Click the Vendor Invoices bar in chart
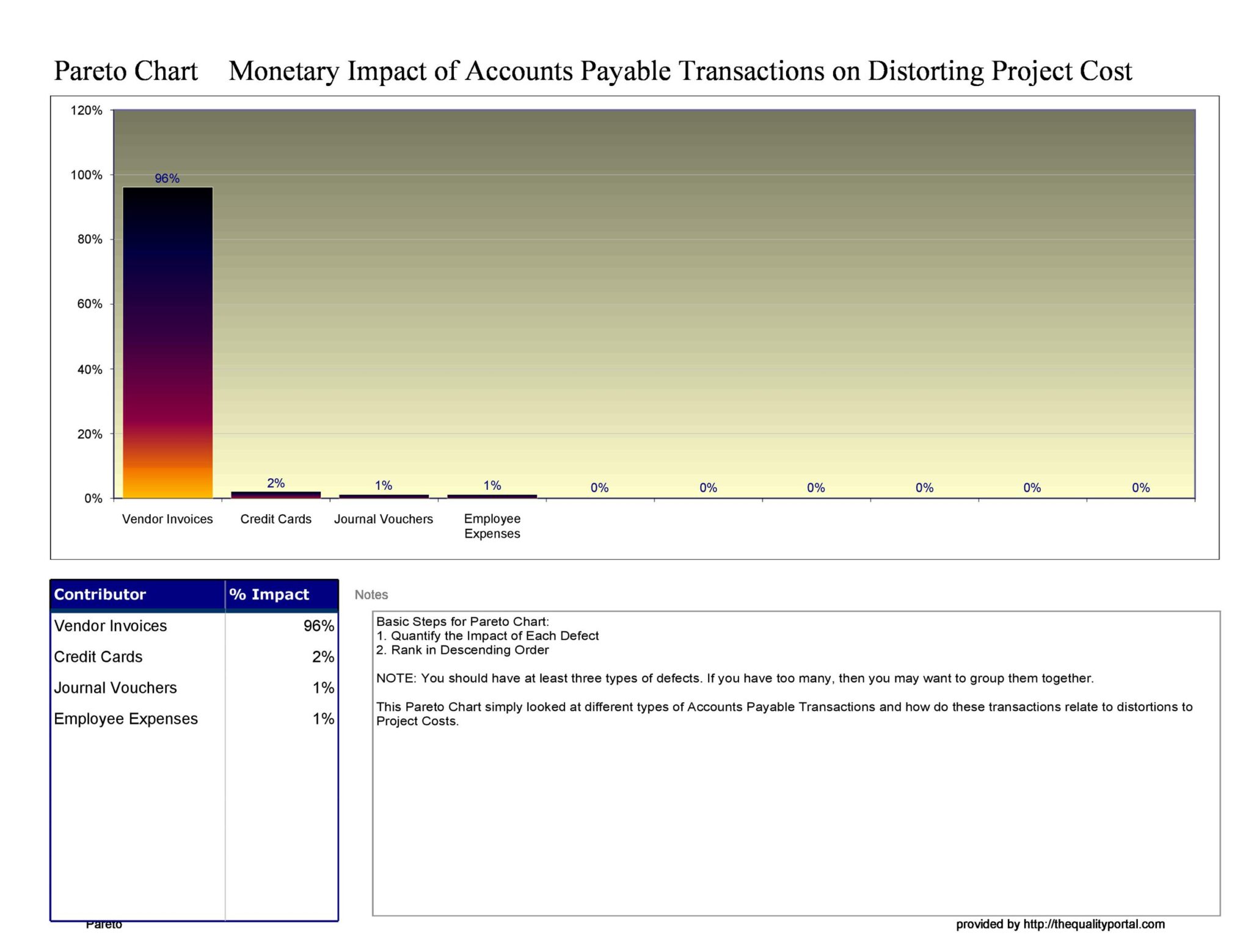Screen dimensions: 1251x952 (167, 343)
